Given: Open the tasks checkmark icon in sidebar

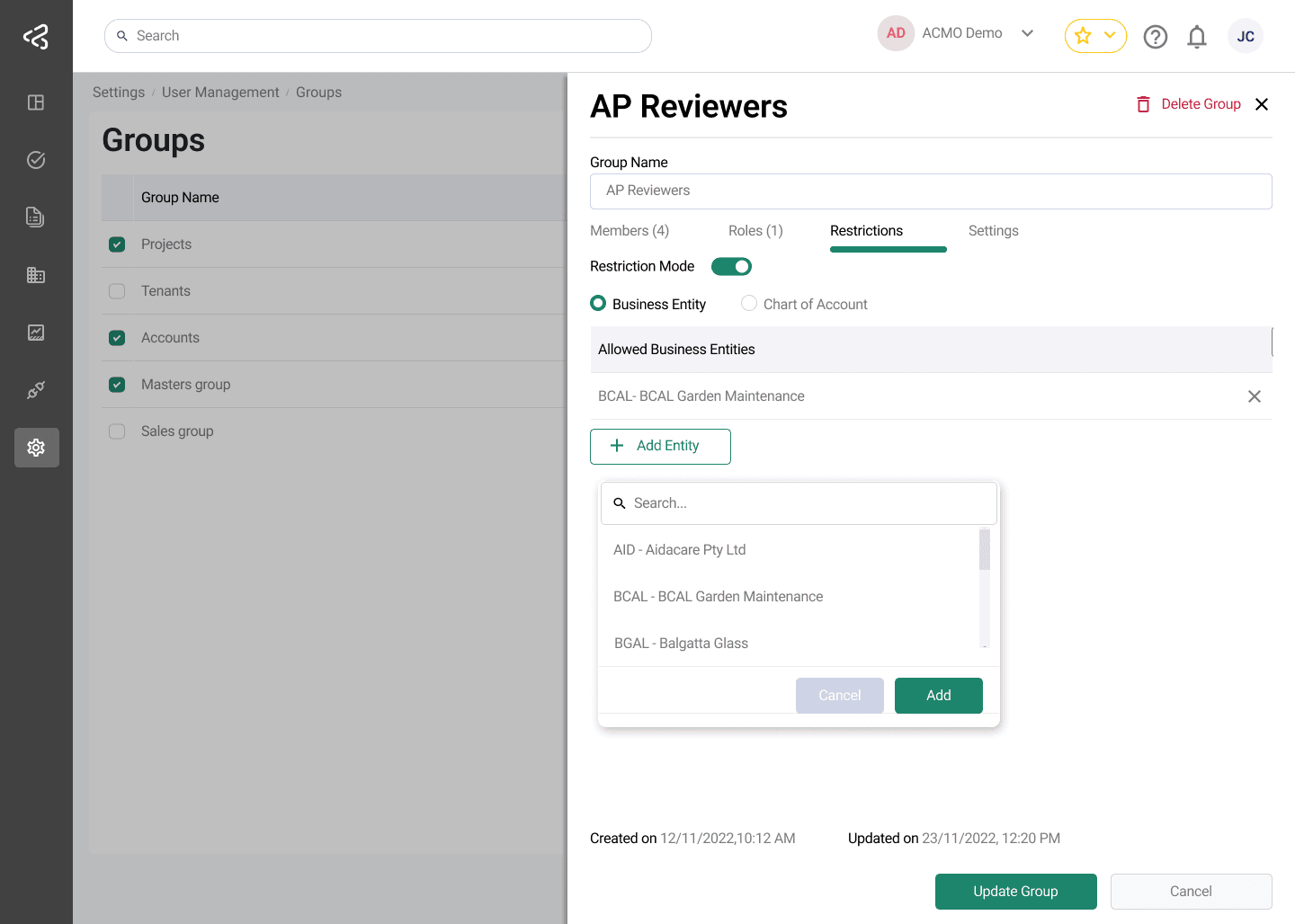Looking at the screenshot, I should point(36,160).
